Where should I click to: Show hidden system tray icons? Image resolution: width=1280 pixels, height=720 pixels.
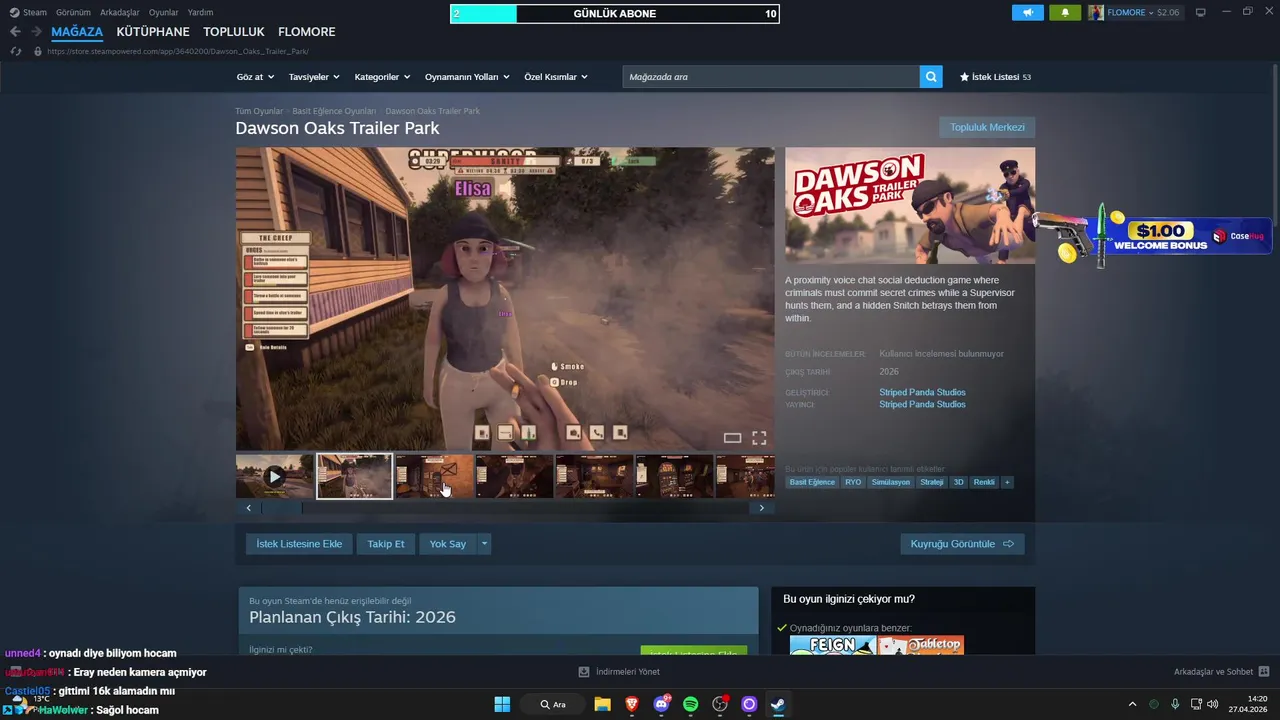(x=1132, y=704)
